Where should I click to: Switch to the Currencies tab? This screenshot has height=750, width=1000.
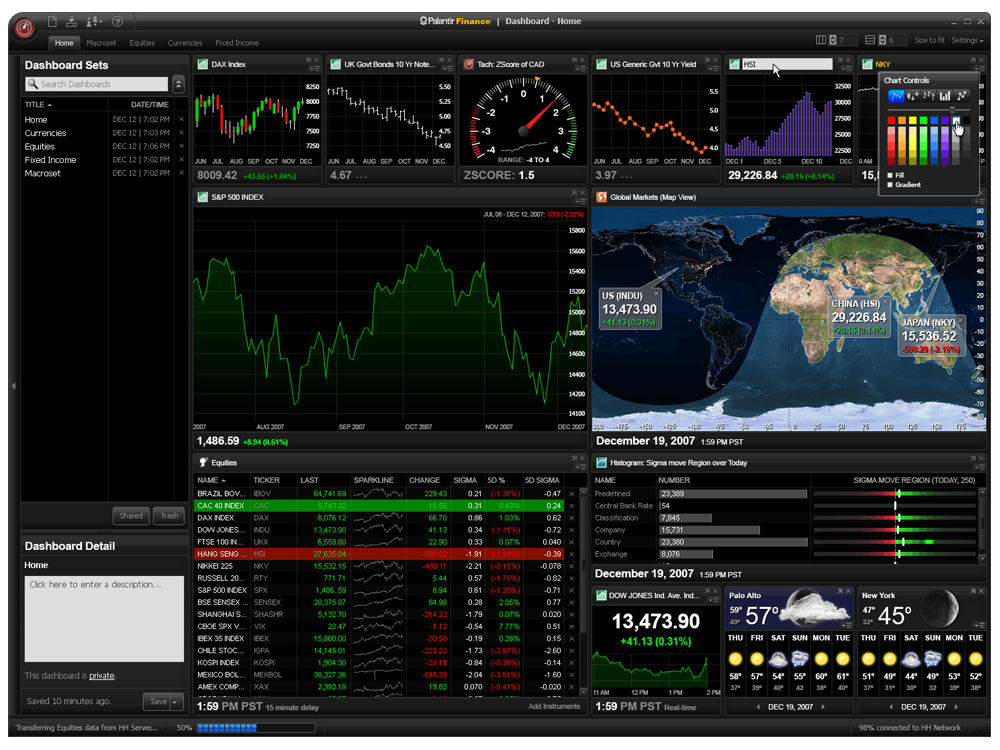pyautogui.click(x=185, y=43)
